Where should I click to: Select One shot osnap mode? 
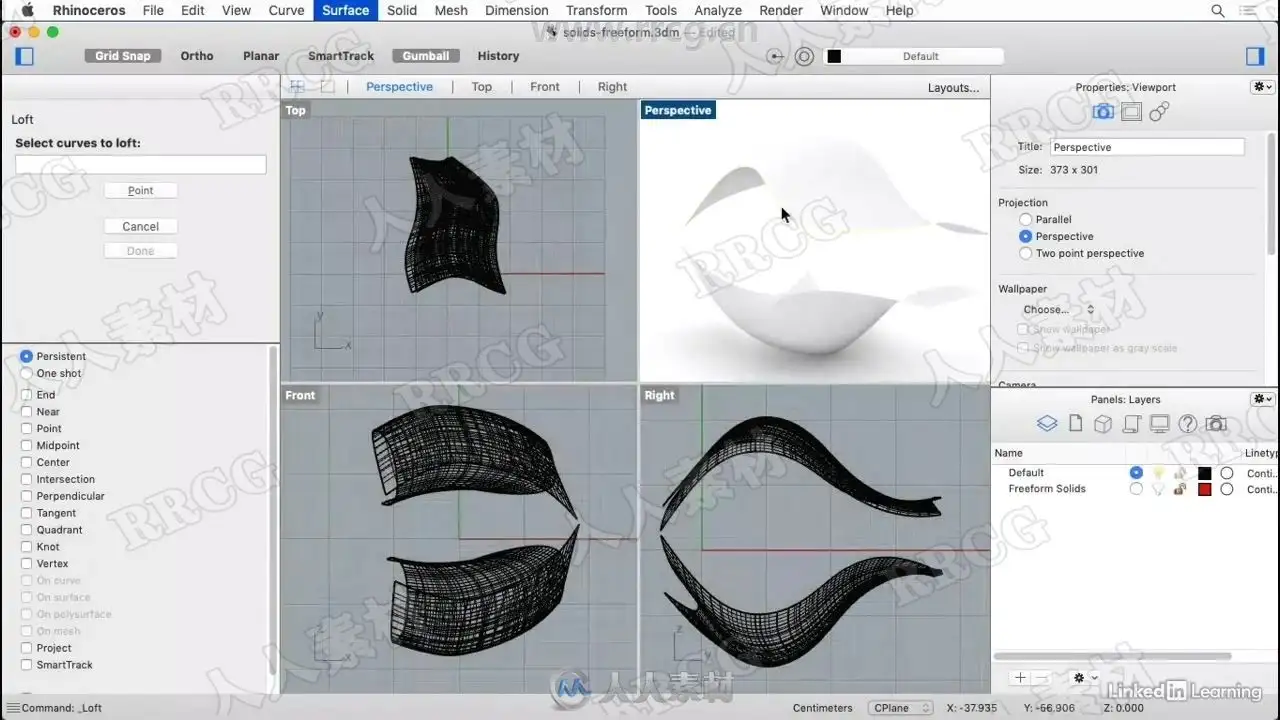[27, 373]
